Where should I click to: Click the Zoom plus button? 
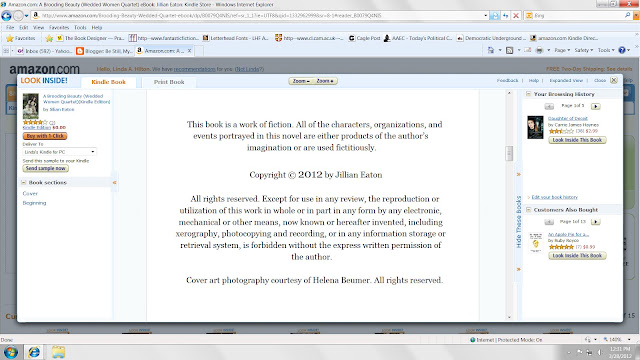[x=325, y=81]
